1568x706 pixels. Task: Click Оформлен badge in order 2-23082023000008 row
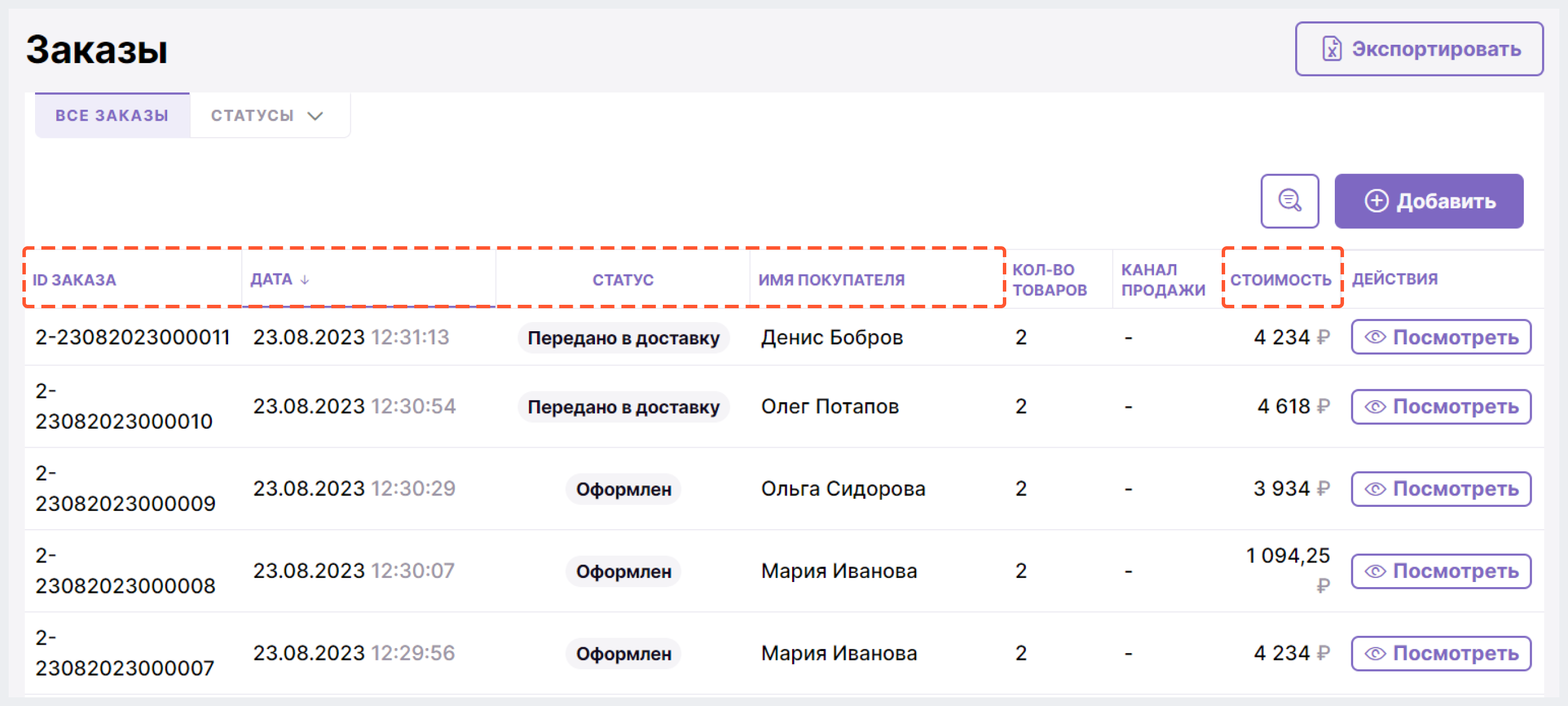[623, 572]
